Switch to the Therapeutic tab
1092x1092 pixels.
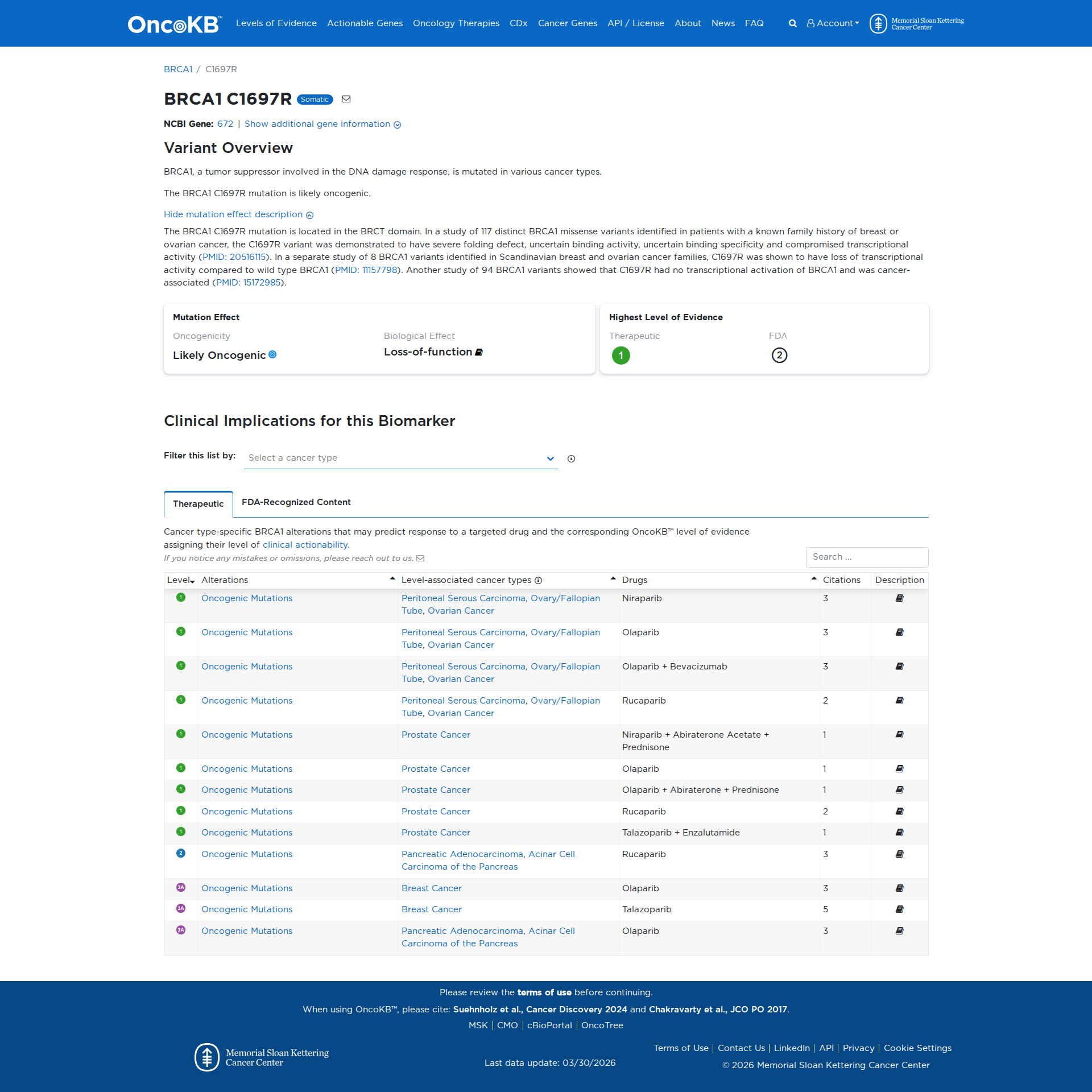pos(198,504)
